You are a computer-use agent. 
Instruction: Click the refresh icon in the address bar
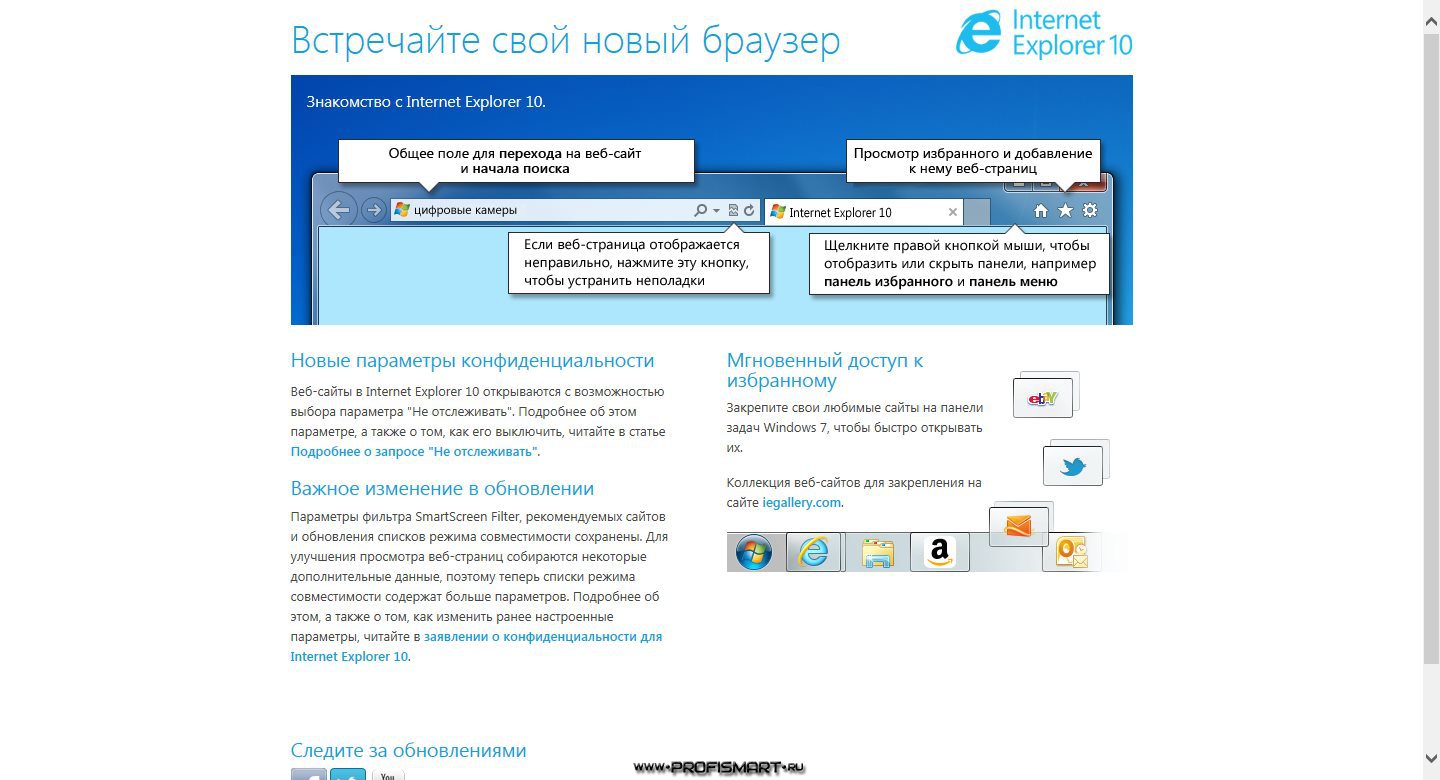(x=749, y=210)
